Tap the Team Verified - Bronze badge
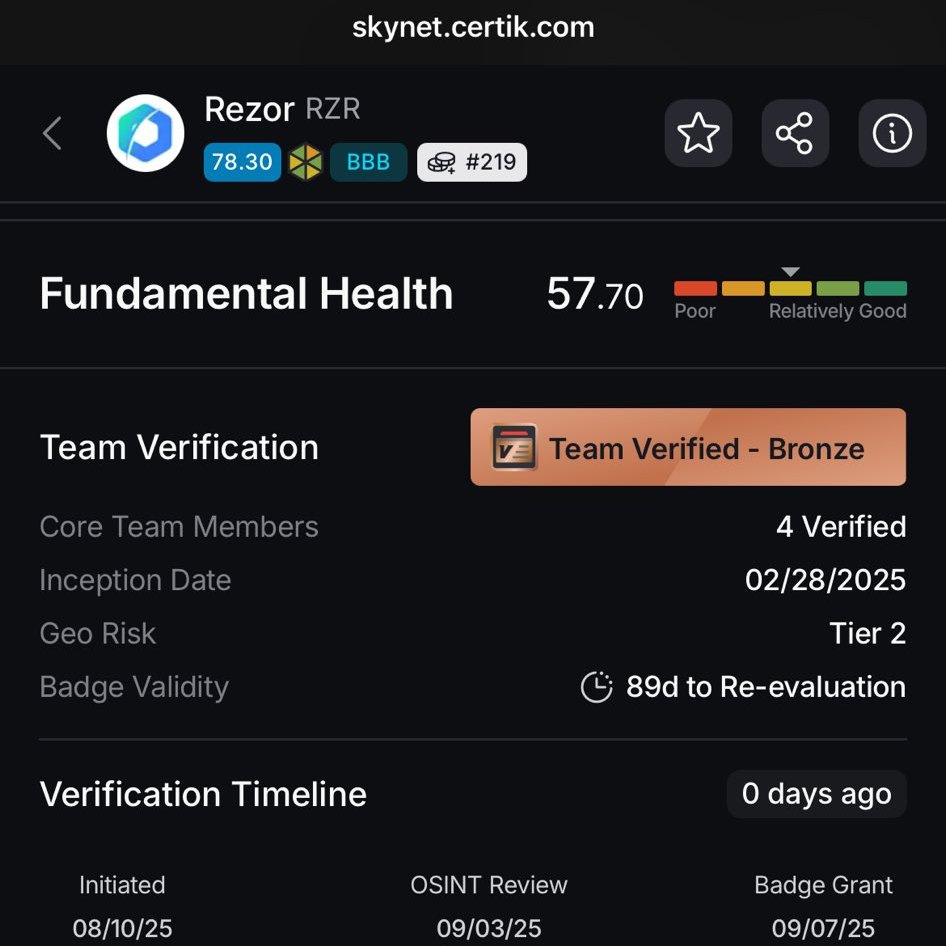Screen dimensions: 946x946 click(688, 447)
